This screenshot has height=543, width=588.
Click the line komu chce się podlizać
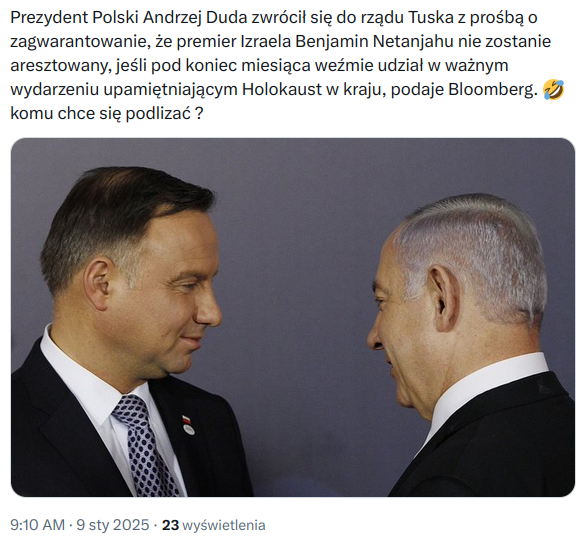pos(107,114)
